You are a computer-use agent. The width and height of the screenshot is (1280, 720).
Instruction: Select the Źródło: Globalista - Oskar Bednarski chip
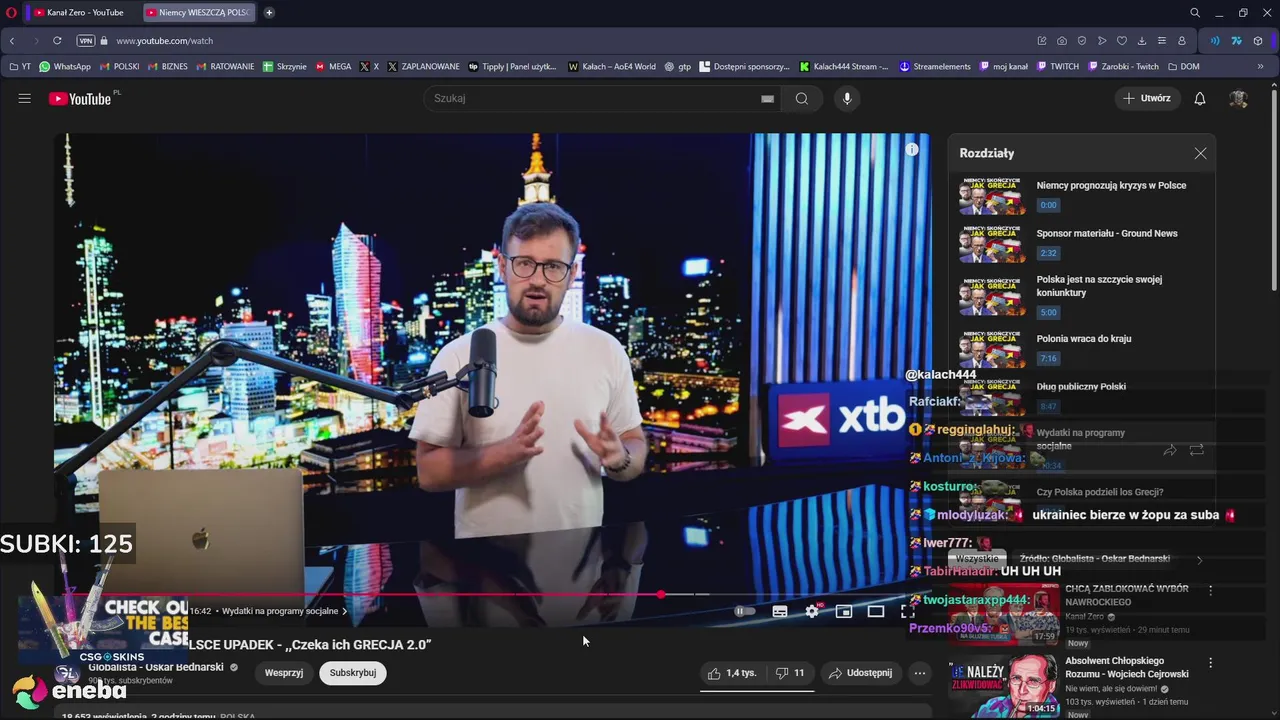(1094, 559)
